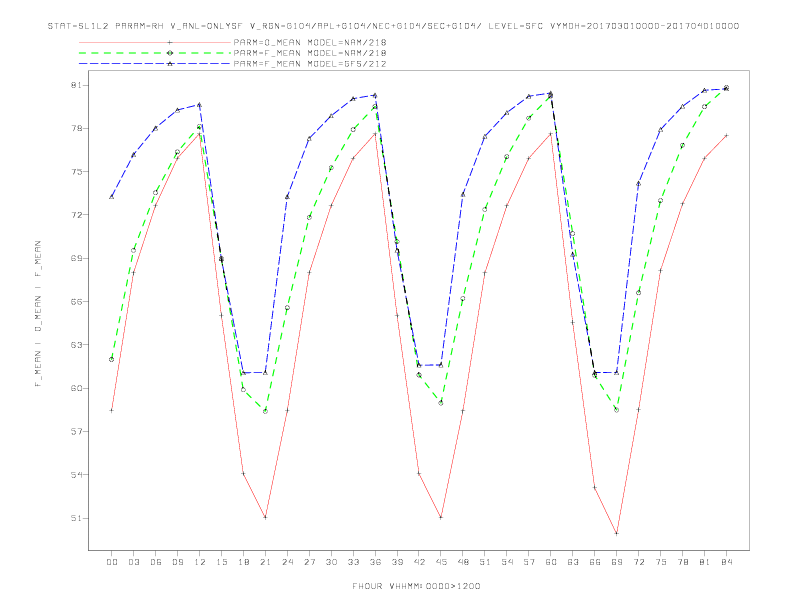Click the green line's circle marker at hour 00
This screenshot has height=612, width=792.
112,360
